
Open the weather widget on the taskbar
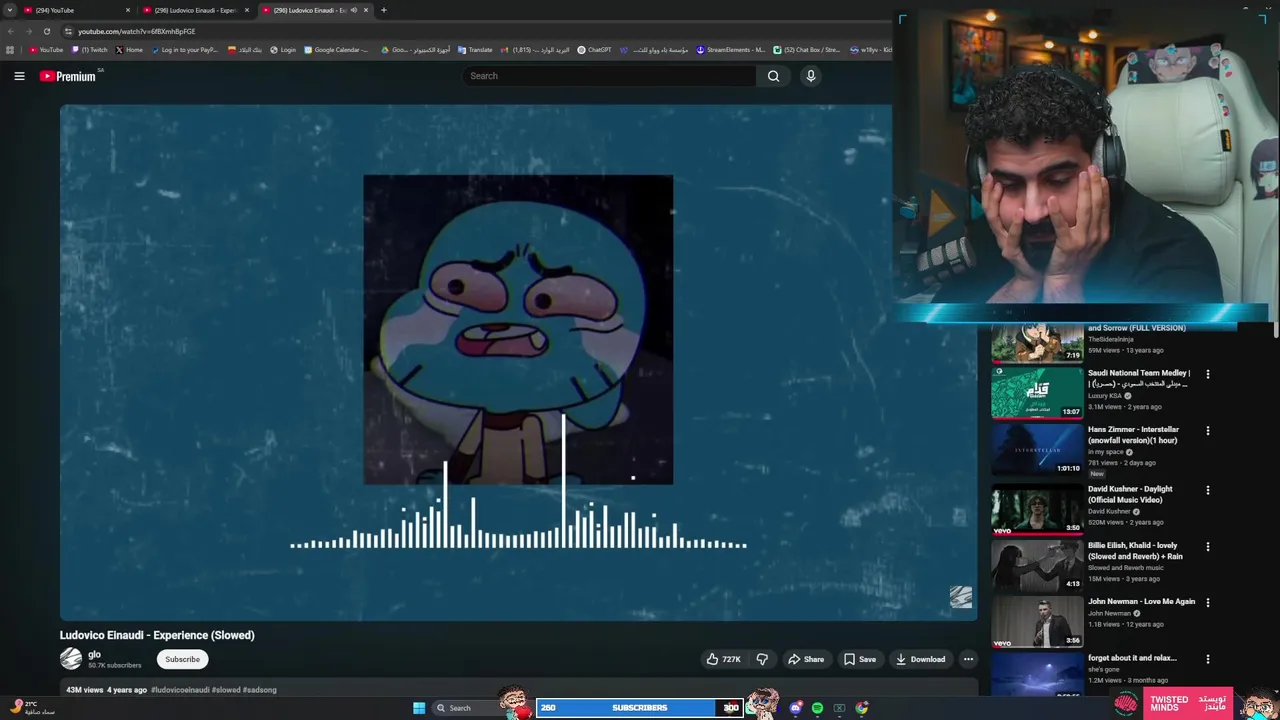click(32, 708)
